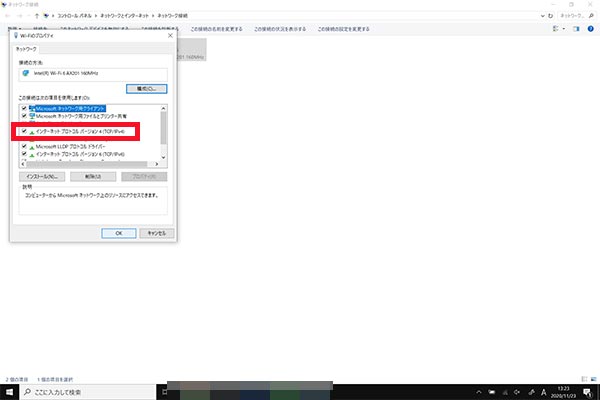Expand the view options dropdown arrow

pos(562,29)
